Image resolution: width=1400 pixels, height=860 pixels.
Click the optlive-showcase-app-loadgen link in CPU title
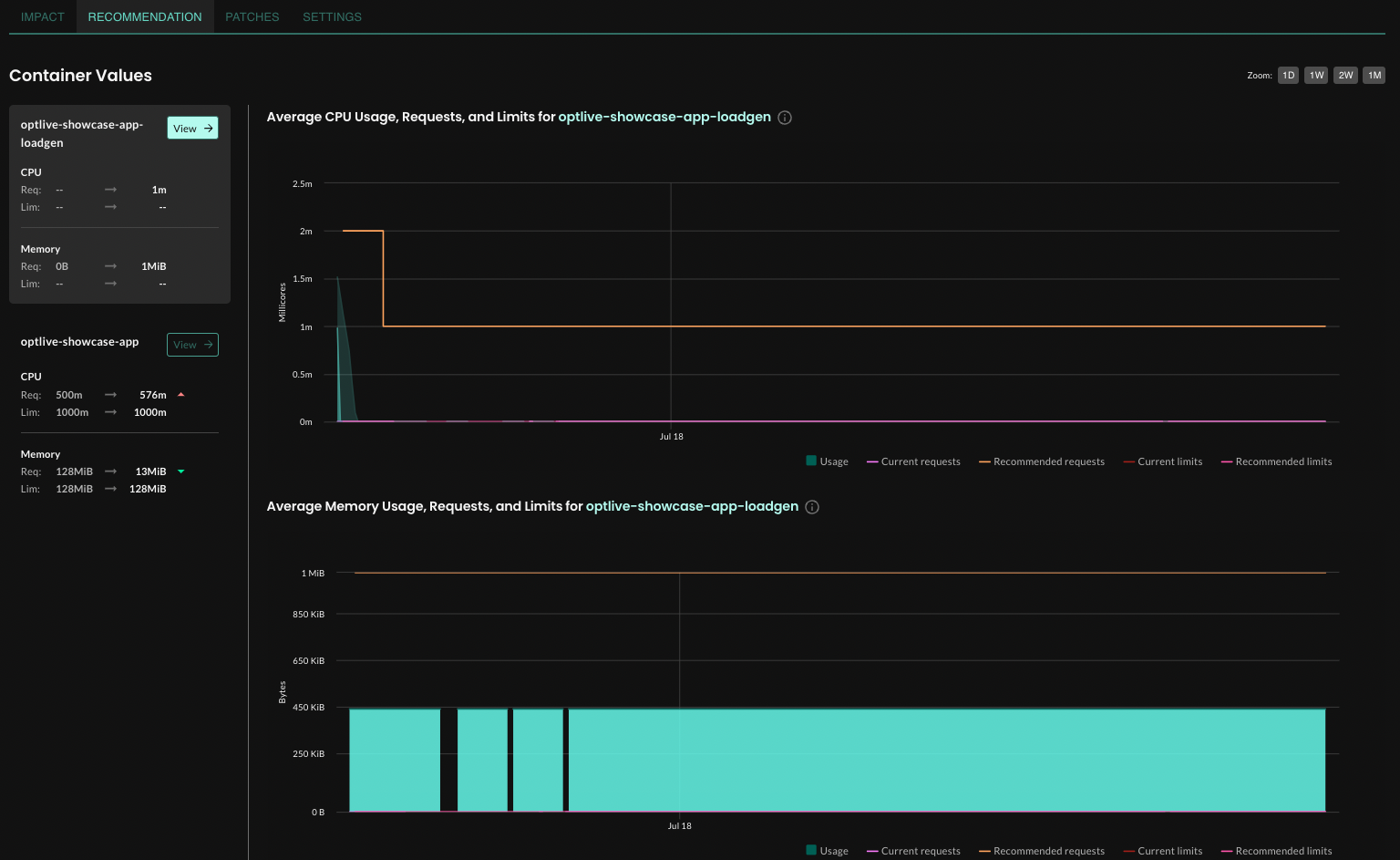[664, 117]
